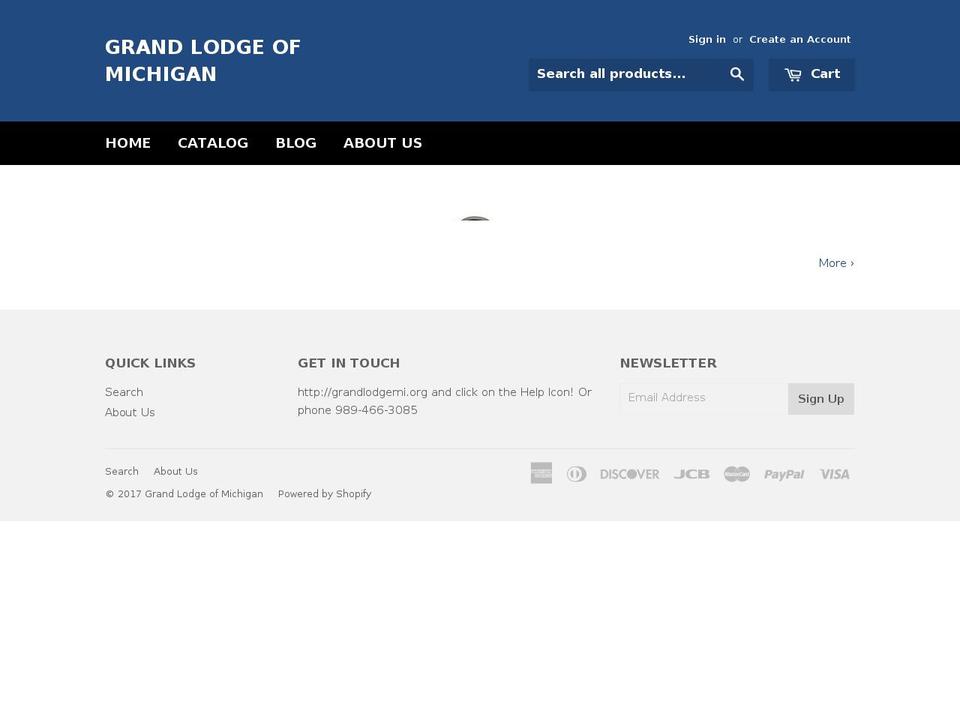The image size is (960, 720).
Task: Click the American Express payment icon
Action: pos(541,473)
